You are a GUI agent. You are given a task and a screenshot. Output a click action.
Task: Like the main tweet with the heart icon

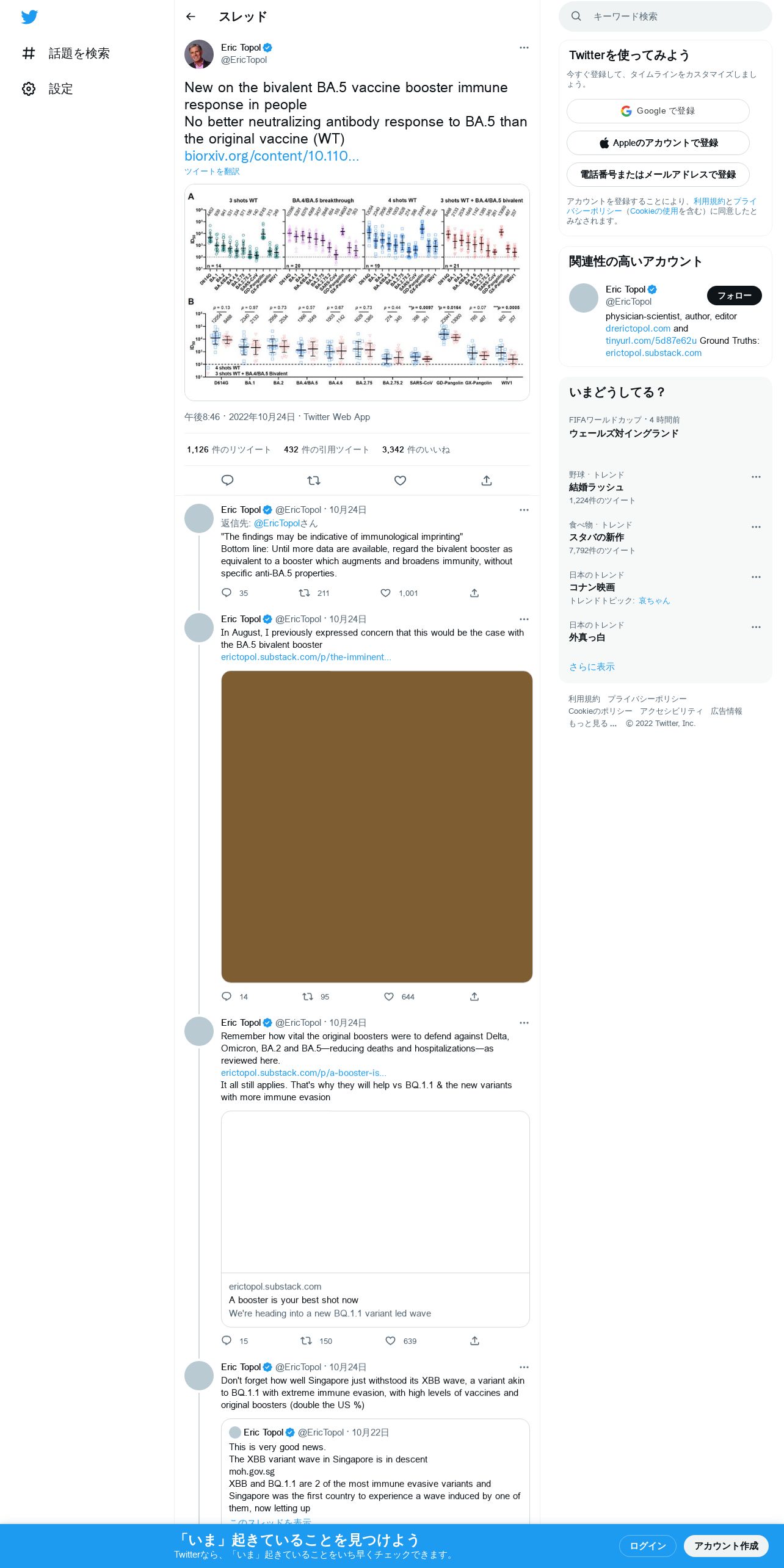point(400,480)
